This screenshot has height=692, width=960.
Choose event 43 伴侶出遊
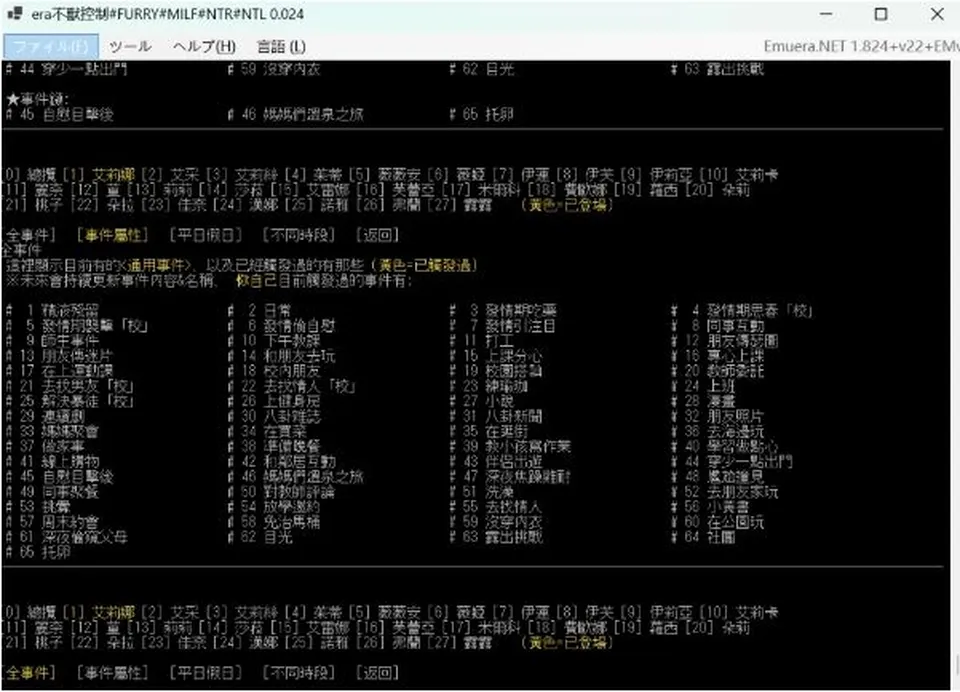(496, 462)
